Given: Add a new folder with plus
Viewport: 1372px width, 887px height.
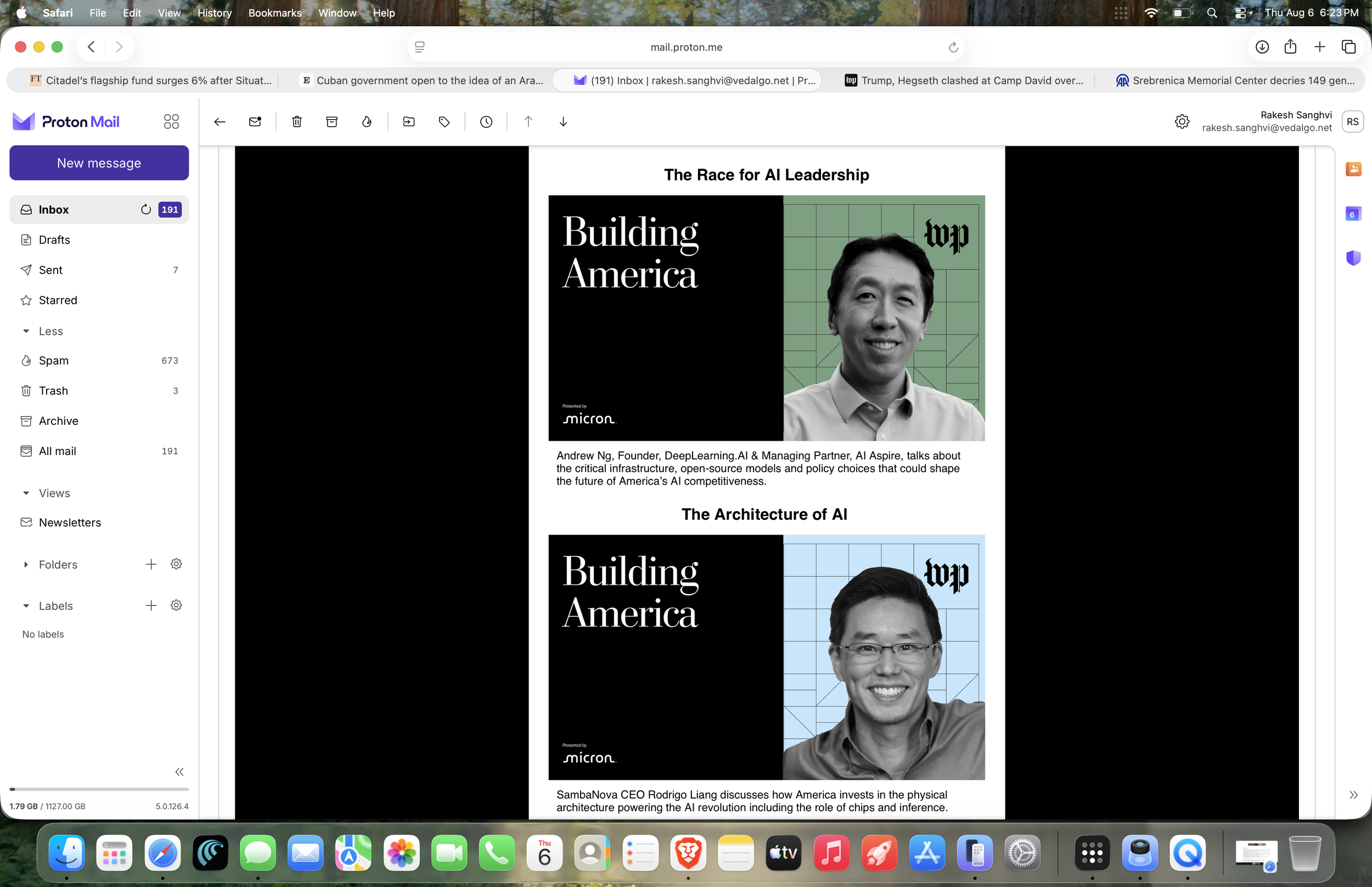Looking at the screenshot, I should coord(151,564).
